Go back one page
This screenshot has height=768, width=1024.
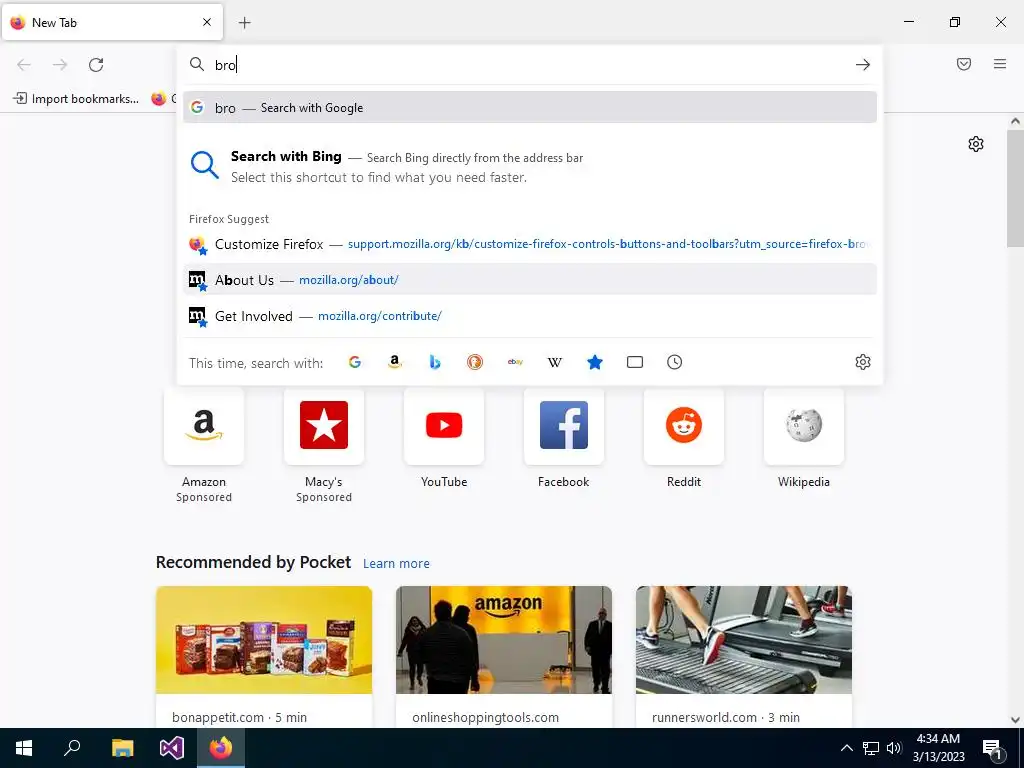point(24,65)
